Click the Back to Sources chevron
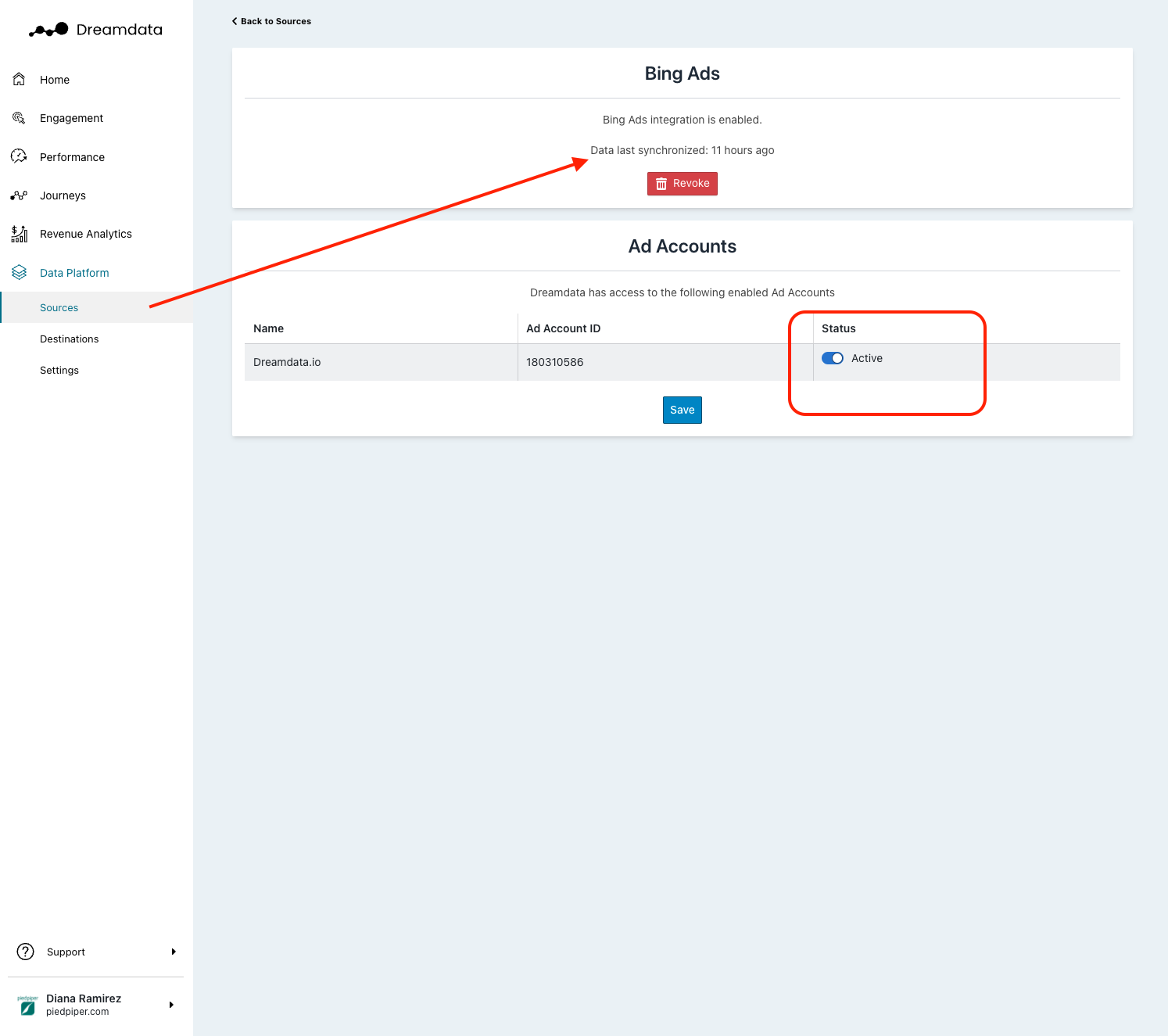Viewport: 1168px width, 1036px height. pyautogui.click(x=235, y=21)
